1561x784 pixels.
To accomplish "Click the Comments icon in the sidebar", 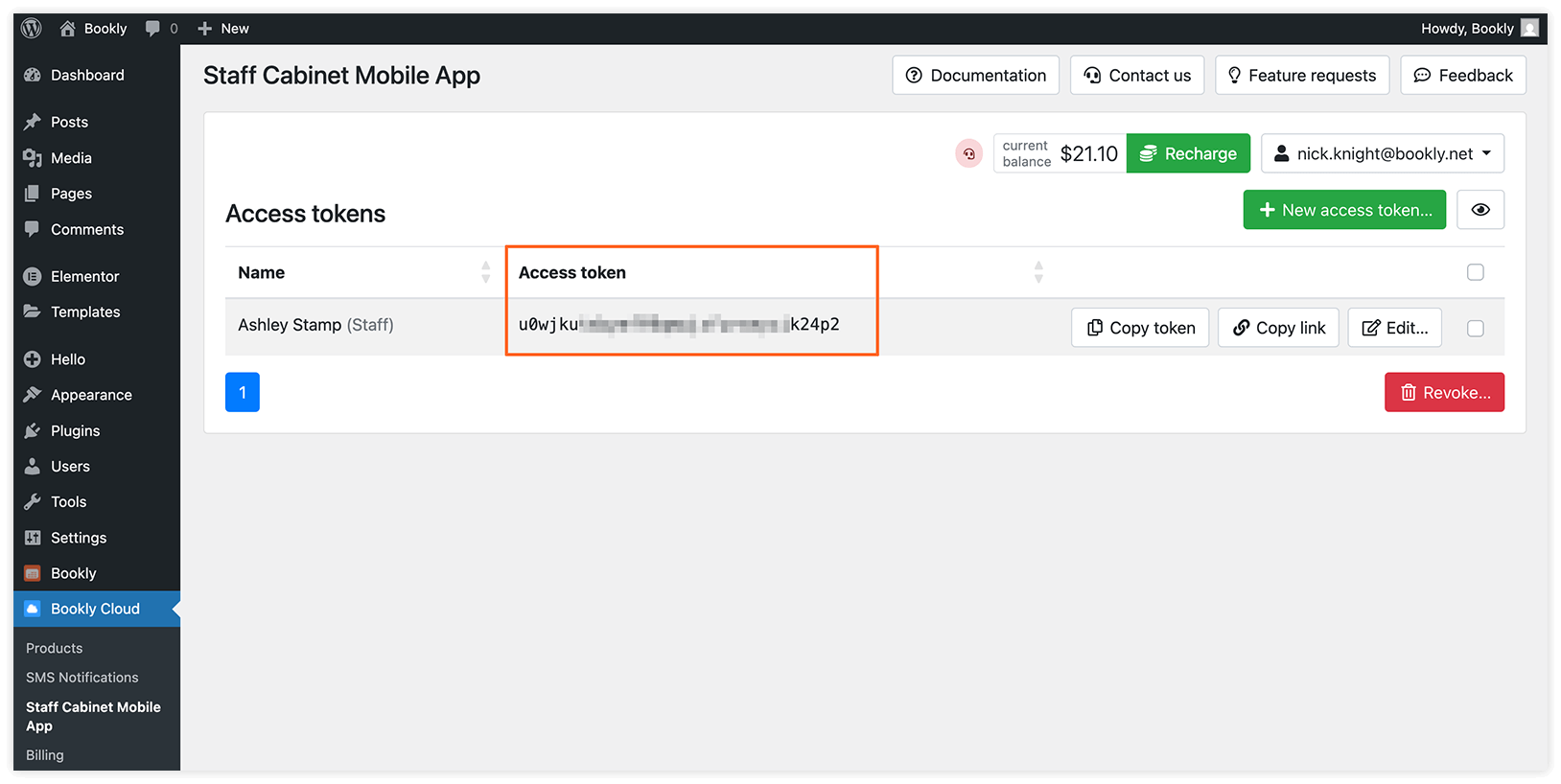I will tap(33, 229).
